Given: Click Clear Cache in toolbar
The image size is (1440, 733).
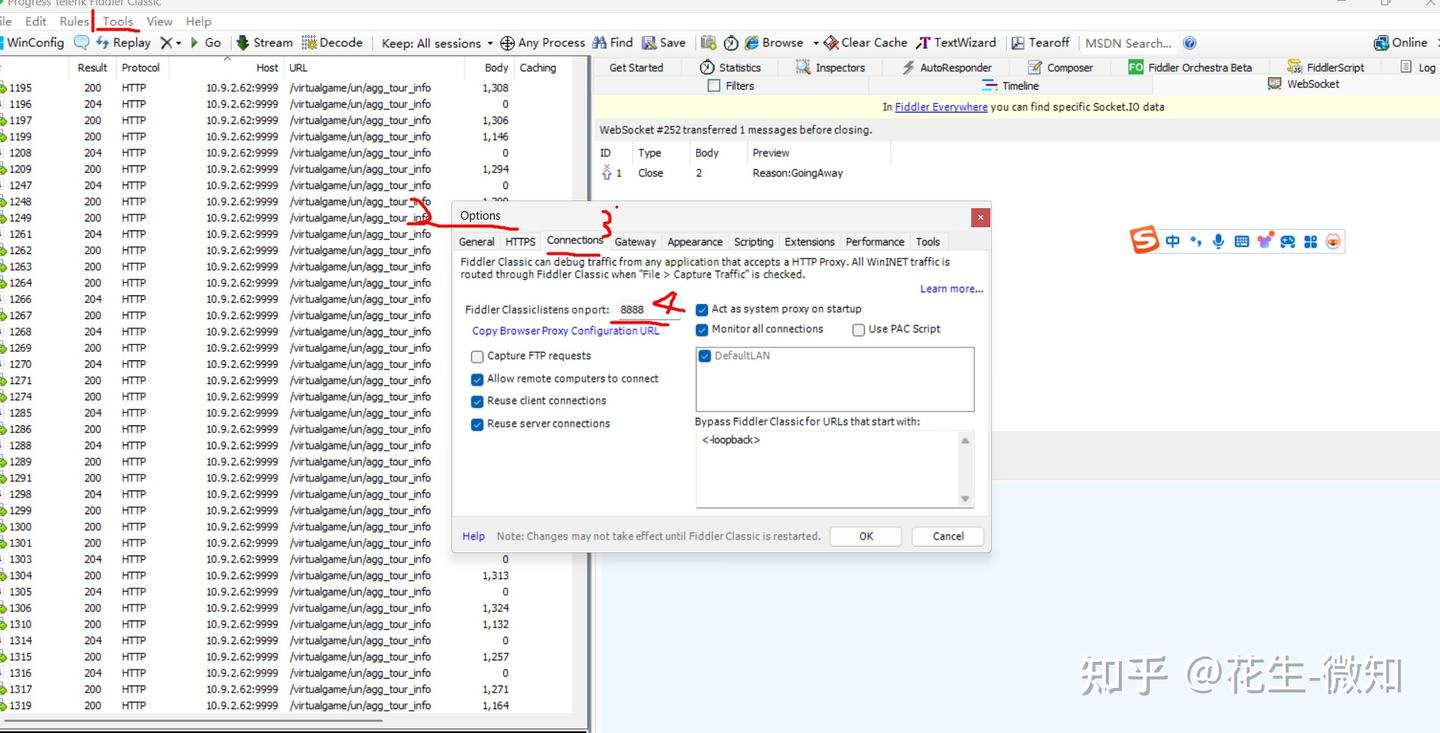Looking at the screenshot, I should 865,43.
